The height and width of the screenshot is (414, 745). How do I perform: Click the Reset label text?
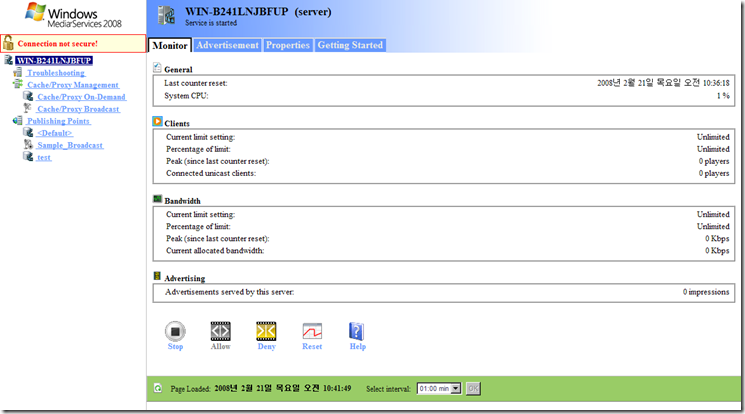[x=312, y=347]
